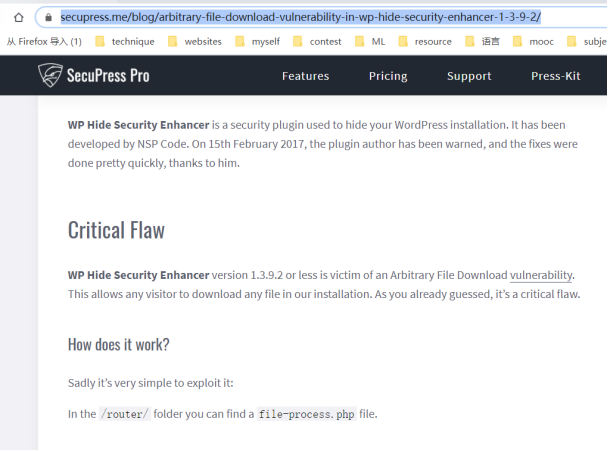This screenshot has height=451, width=608.
Task: Open the 'mooc' bookmarks folder
Action: (x=534, y=41)
